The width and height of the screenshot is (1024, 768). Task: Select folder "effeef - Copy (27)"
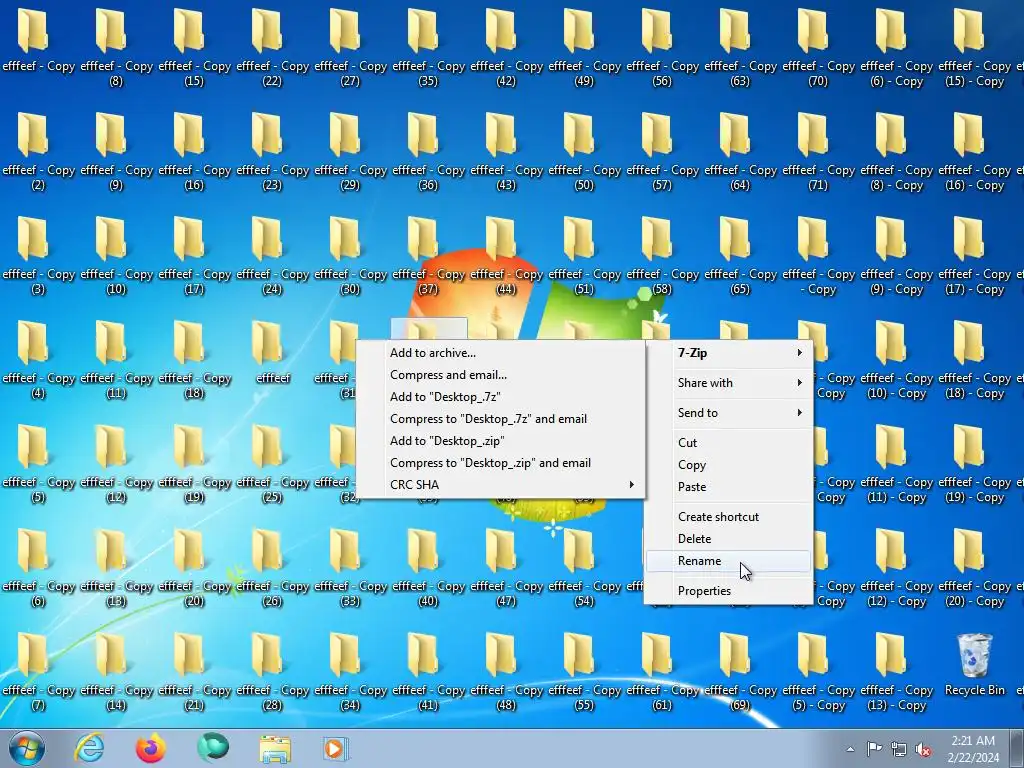(350, 48)
